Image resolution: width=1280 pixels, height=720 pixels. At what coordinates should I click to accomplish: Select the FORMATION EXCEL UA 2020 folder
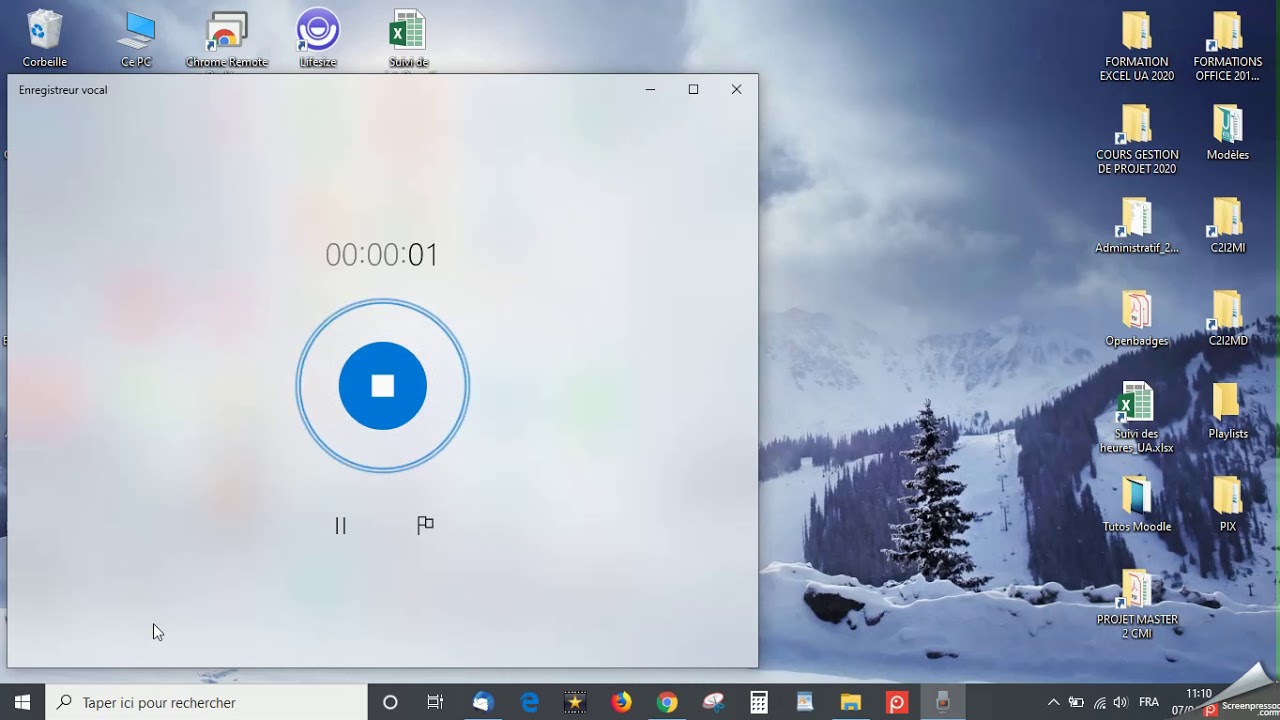coord(1137,46)
